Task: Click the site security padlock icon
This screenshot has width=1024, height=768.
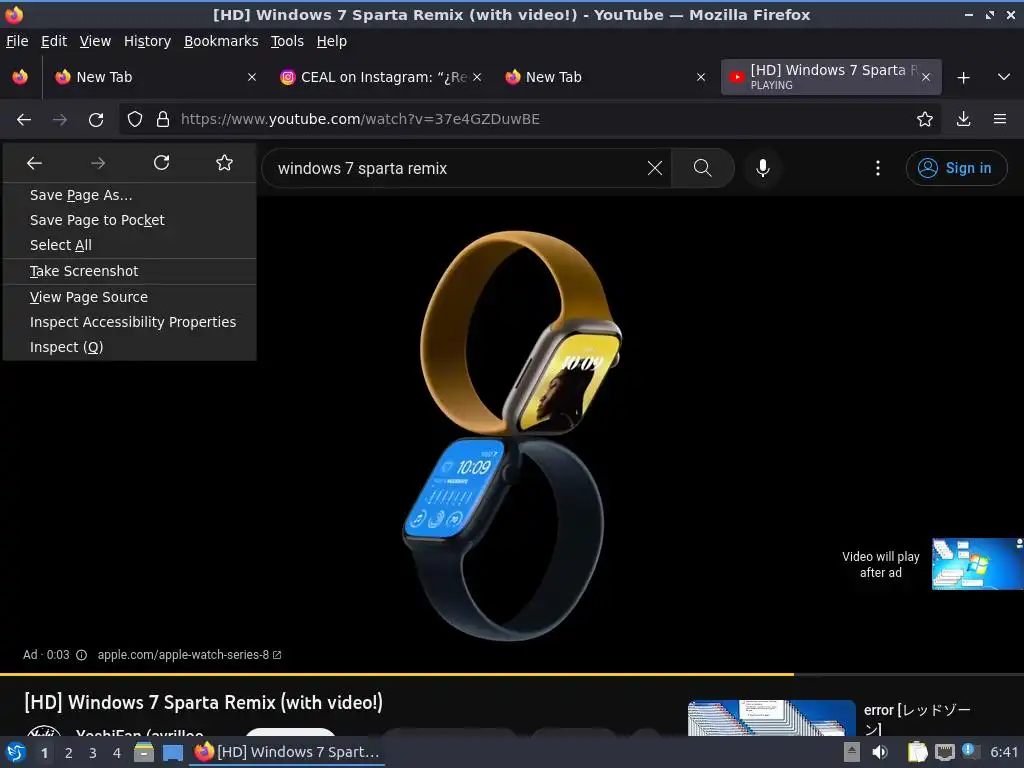Action: tap(163, 120)
